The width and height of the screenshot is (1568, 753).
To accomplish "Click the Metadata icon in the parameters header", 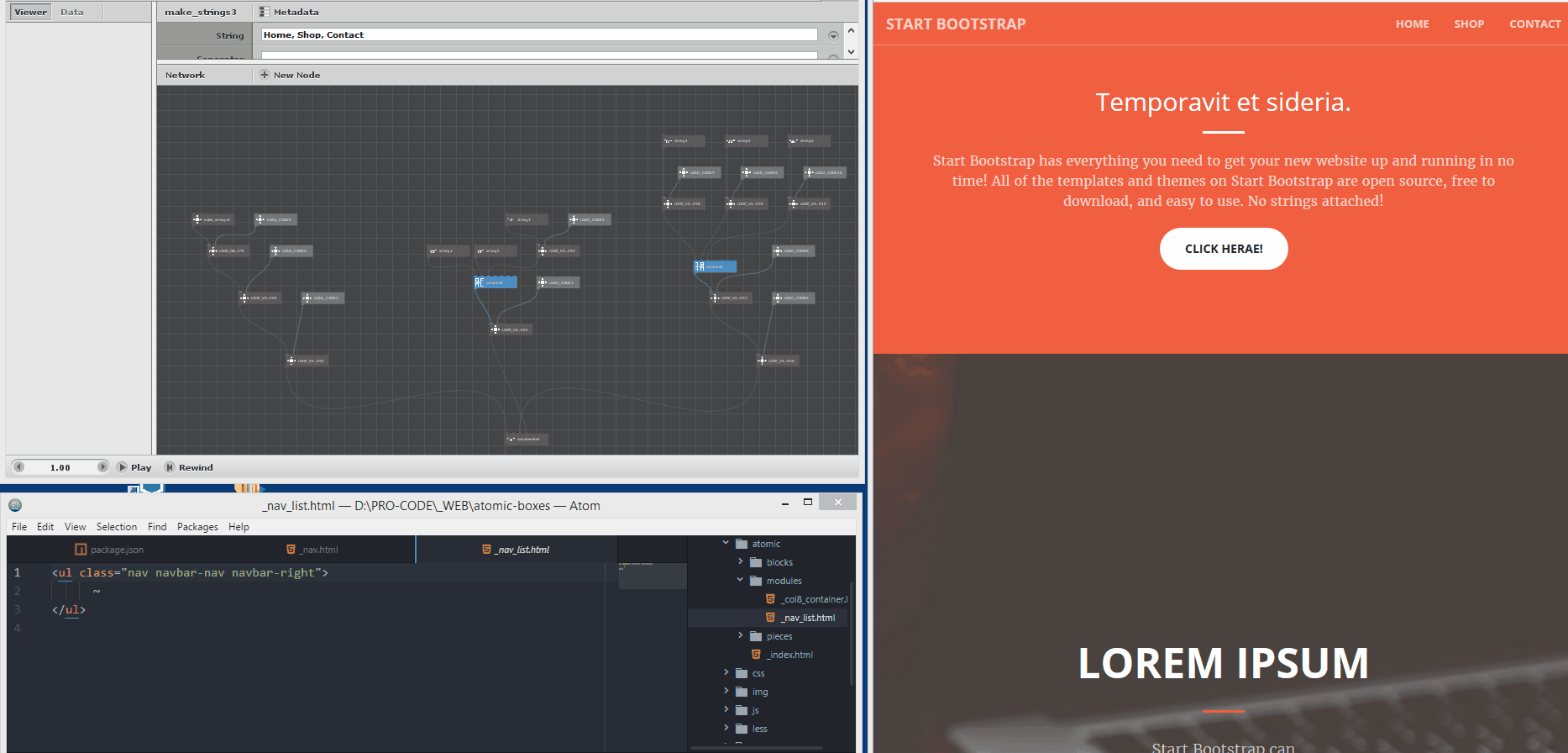I will [265, 12].
